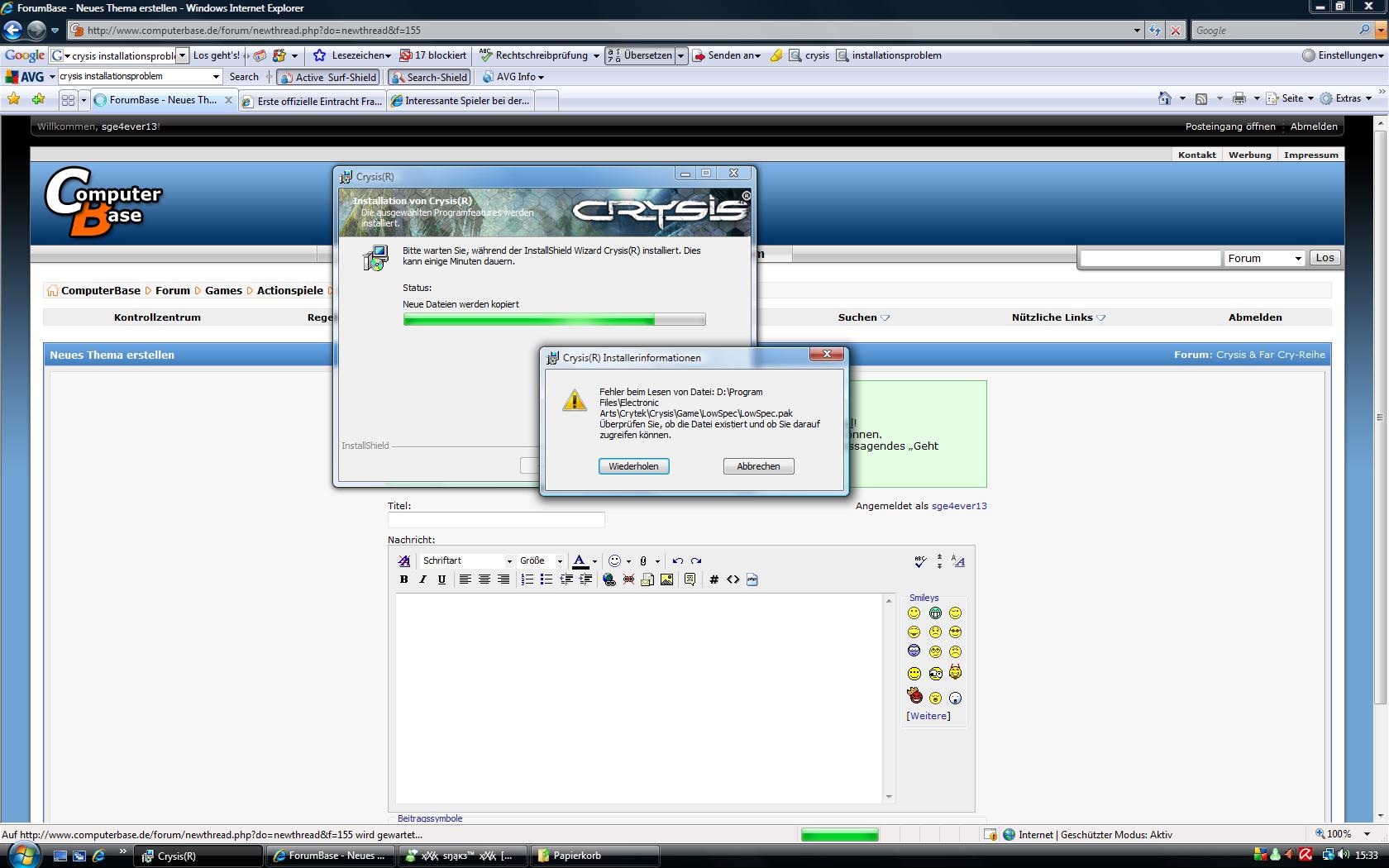Image resolution: width=1389 pixels, height=868 pixels.
Task: Toggle AVG Active Surf-Shield button
Action: tap(328, 77)
